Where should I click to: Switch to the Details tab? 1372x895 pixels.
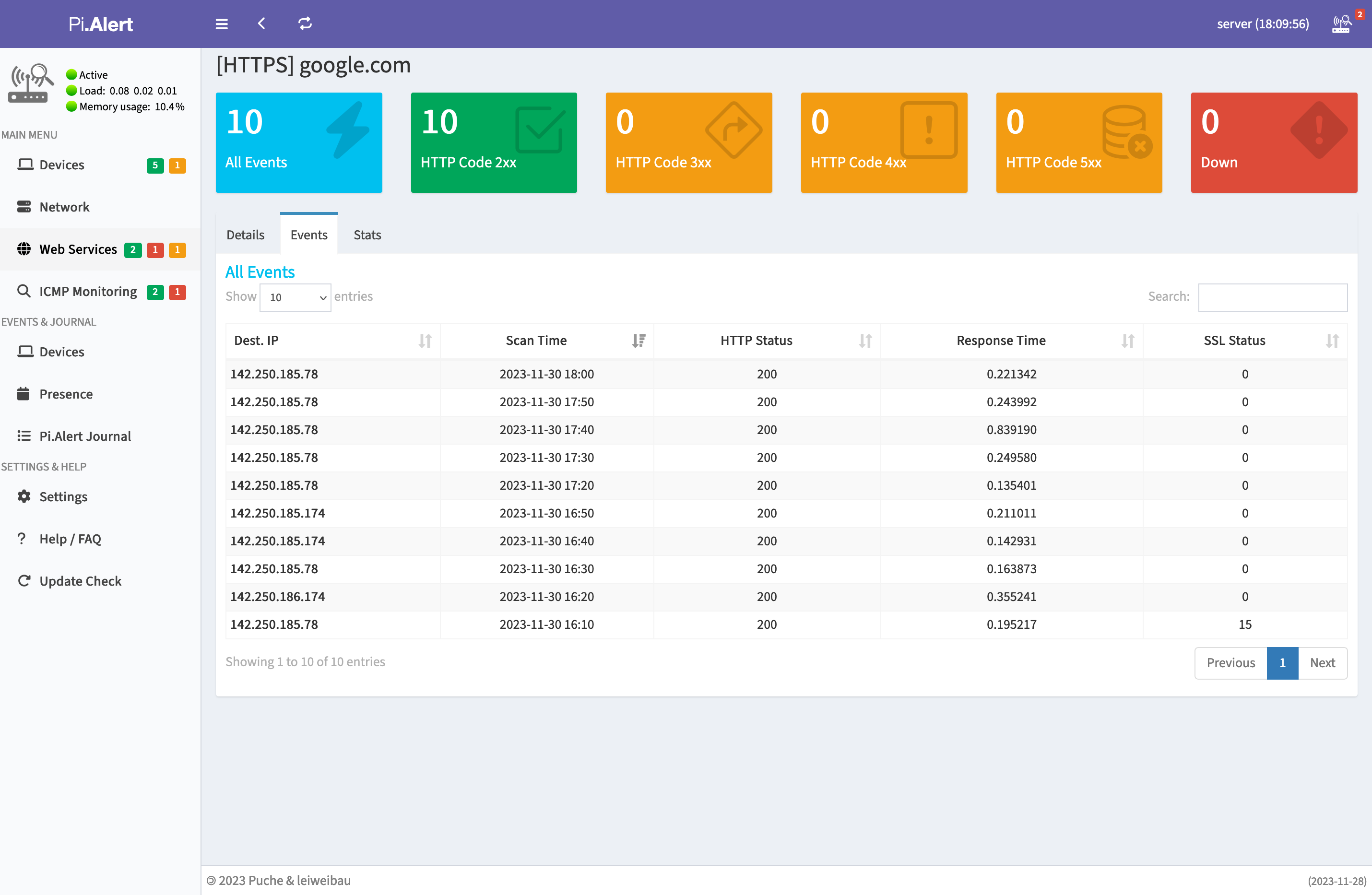point(244,234)
